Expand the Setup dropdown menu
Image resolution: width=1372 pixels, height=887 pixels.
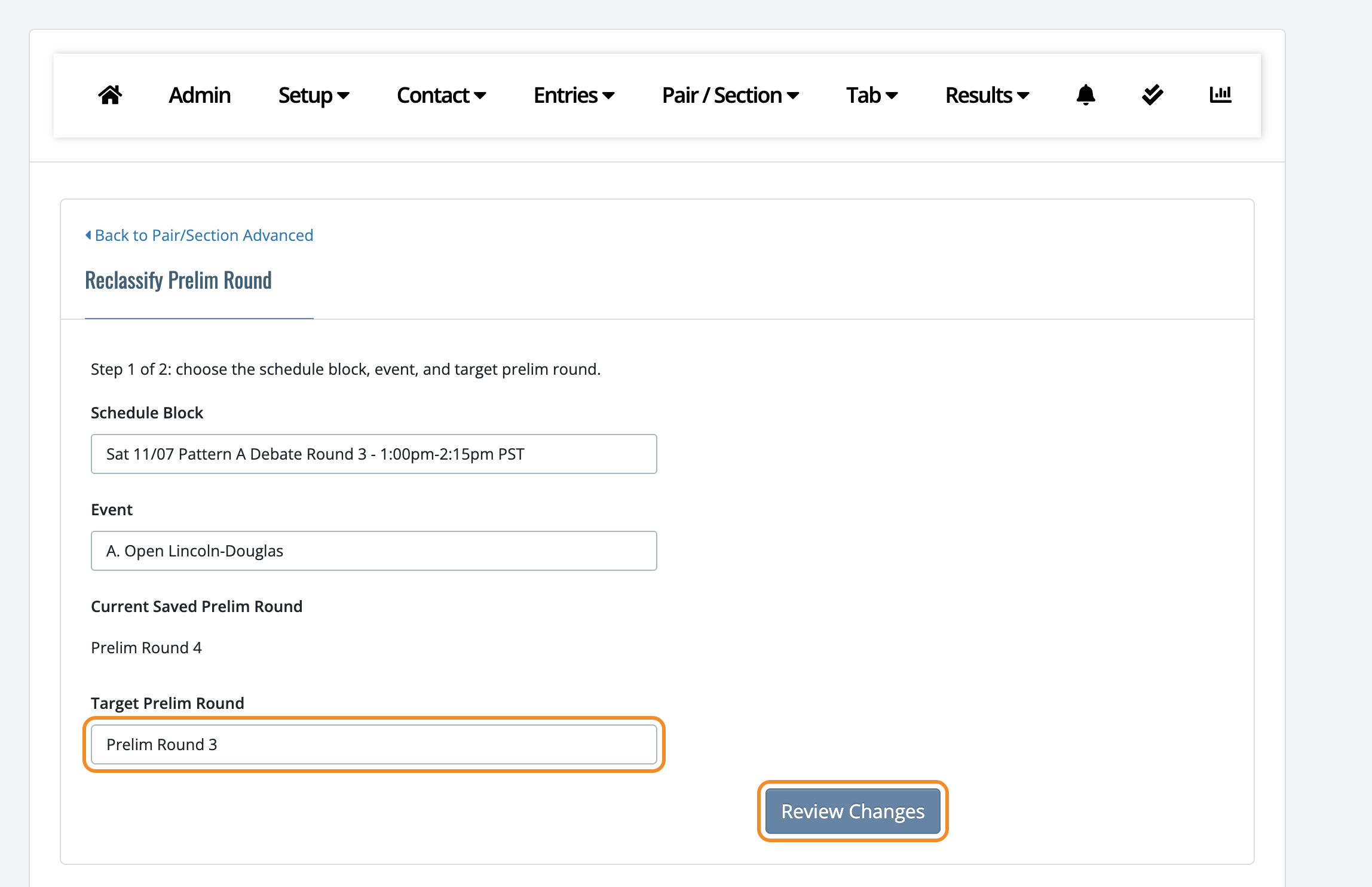314,96
